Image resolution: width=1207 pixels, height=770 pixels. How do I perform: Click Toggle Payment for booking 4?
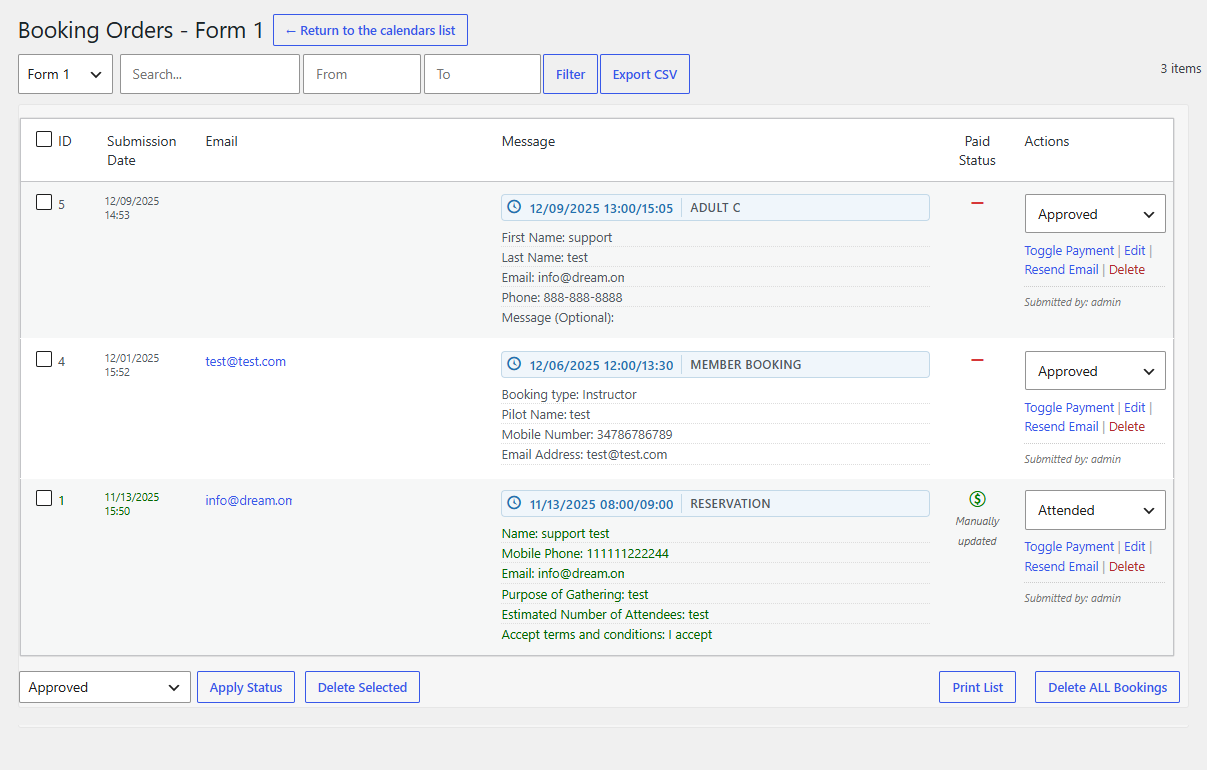pyautogui.click(x=1068, y=408)
